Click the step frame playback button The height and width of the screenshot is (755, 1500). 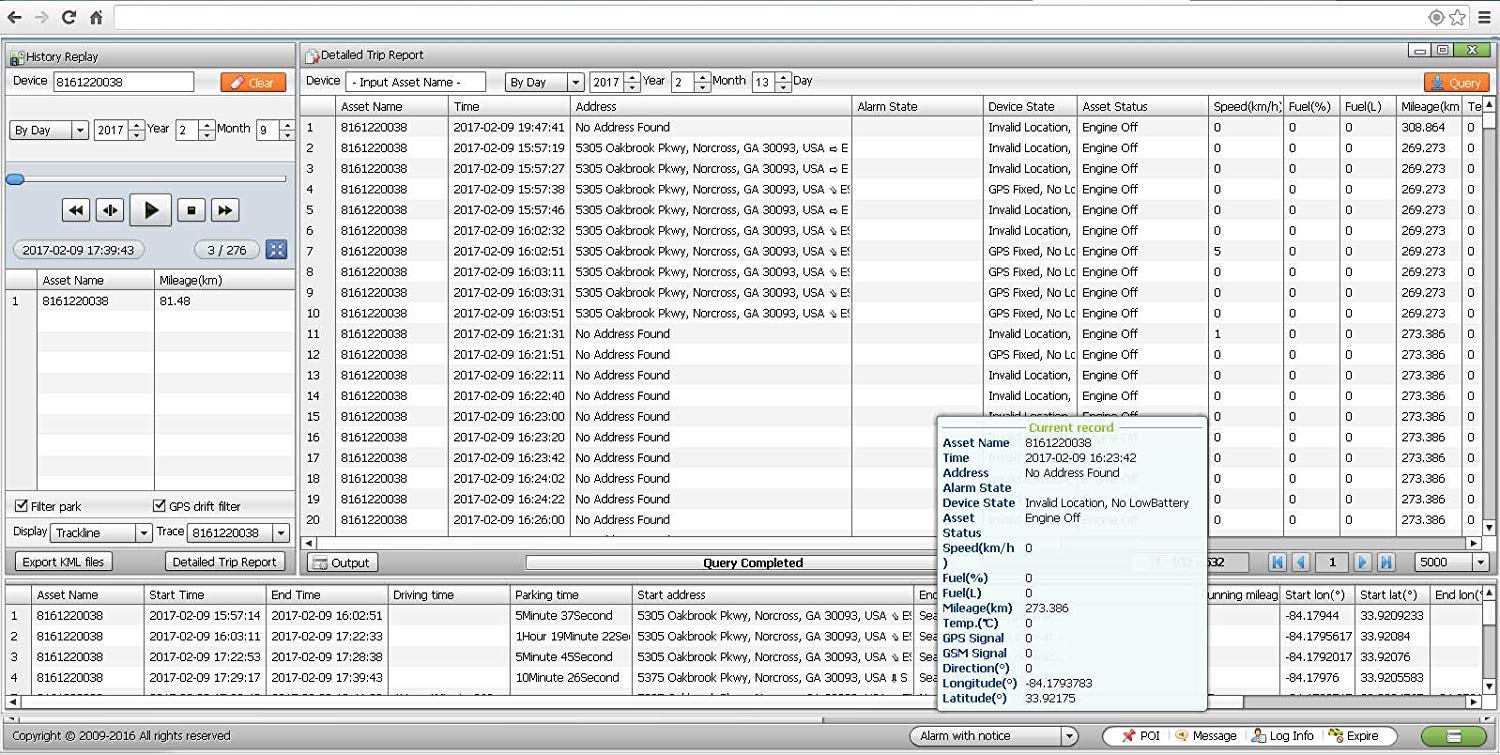[110, 210]
